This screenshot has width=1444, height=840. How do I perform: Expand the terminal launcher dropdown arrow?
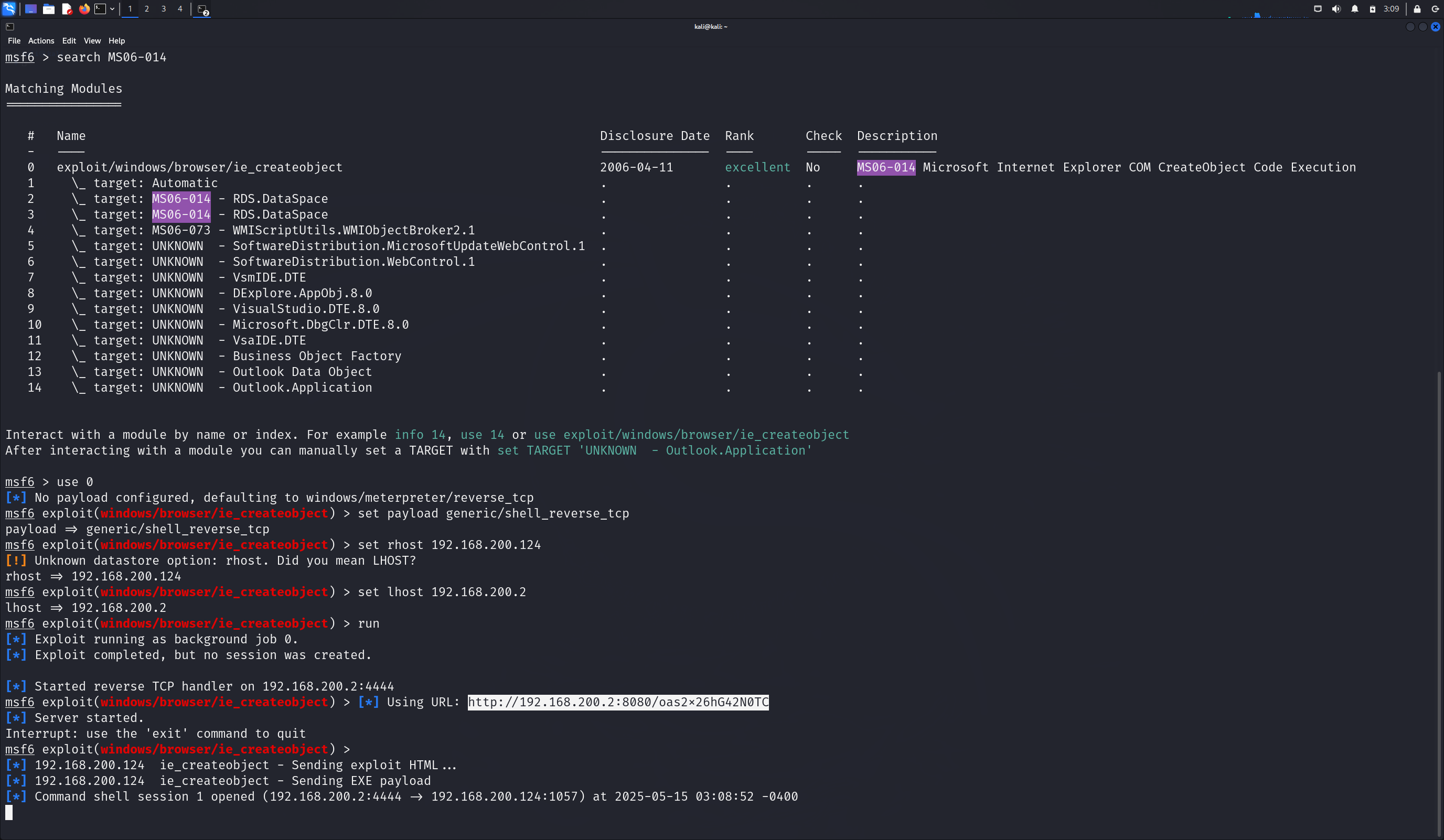[112, 8]
